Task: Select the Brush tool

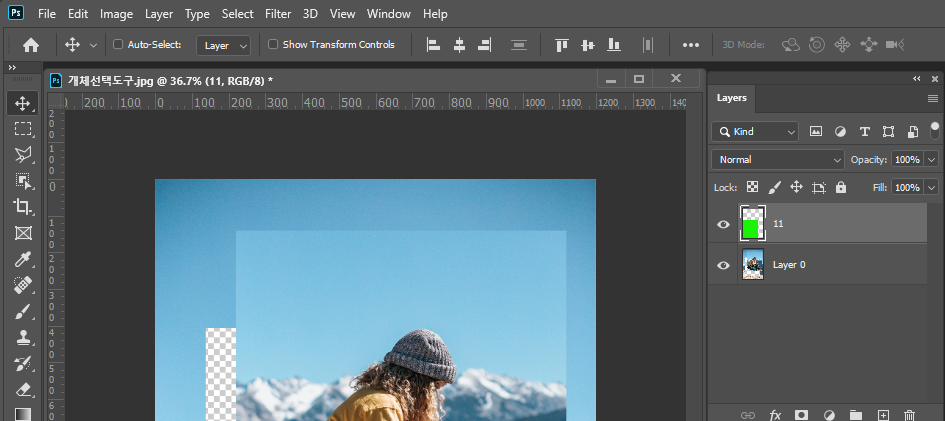Action: tap(23, 311)
